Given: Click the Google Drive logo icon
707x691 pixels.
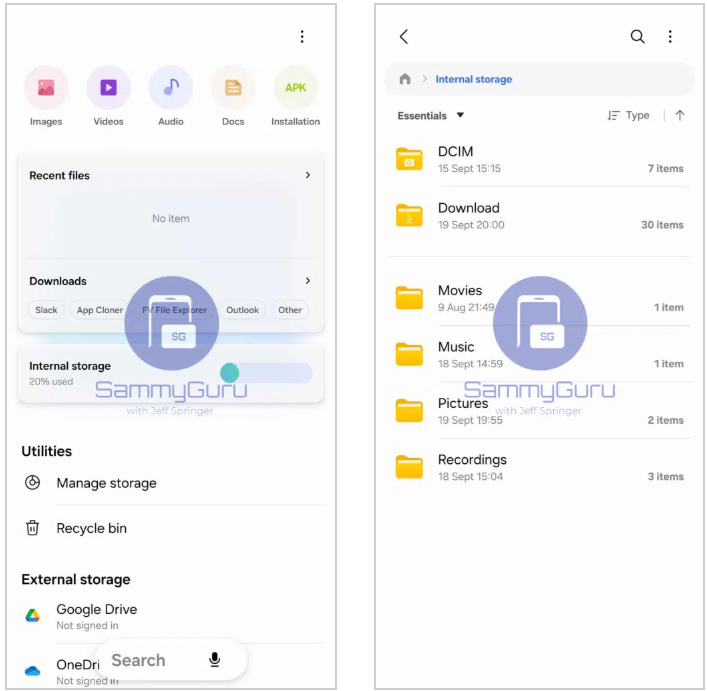Looking at the screenshot, I should [x=32, y=615].
